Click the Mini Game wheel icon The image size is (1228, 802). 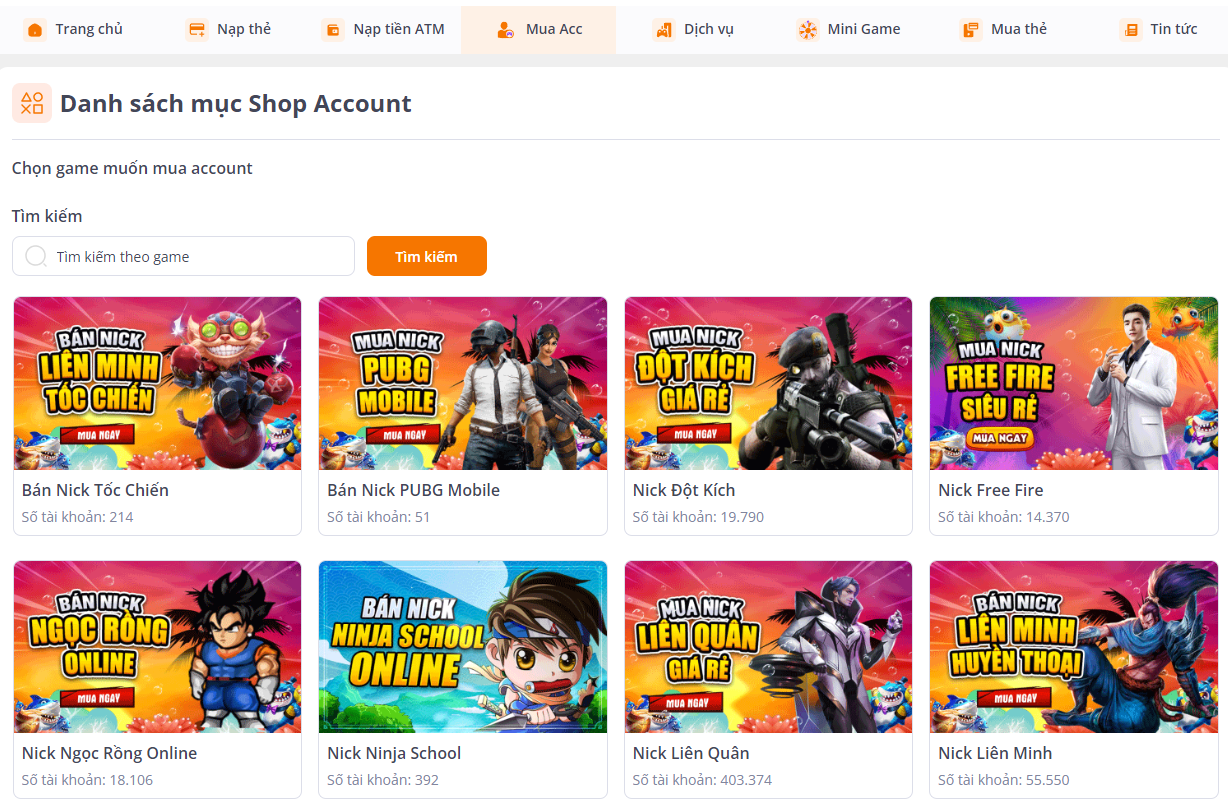tap(808, 30)
